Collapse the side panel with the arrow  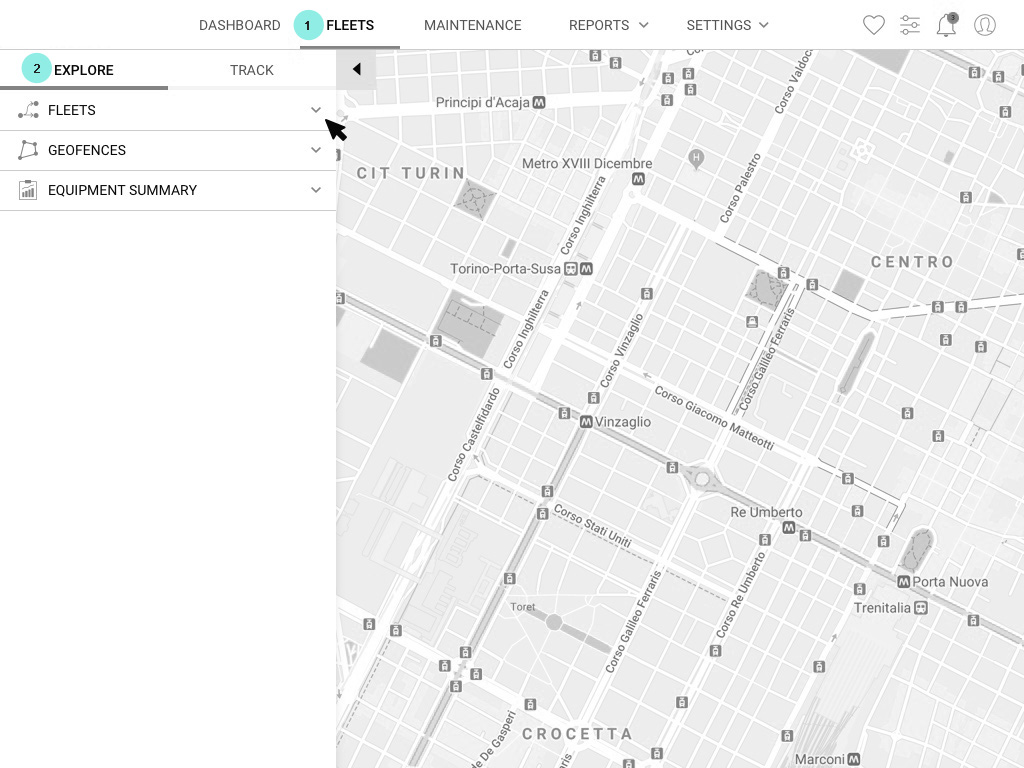356,69
